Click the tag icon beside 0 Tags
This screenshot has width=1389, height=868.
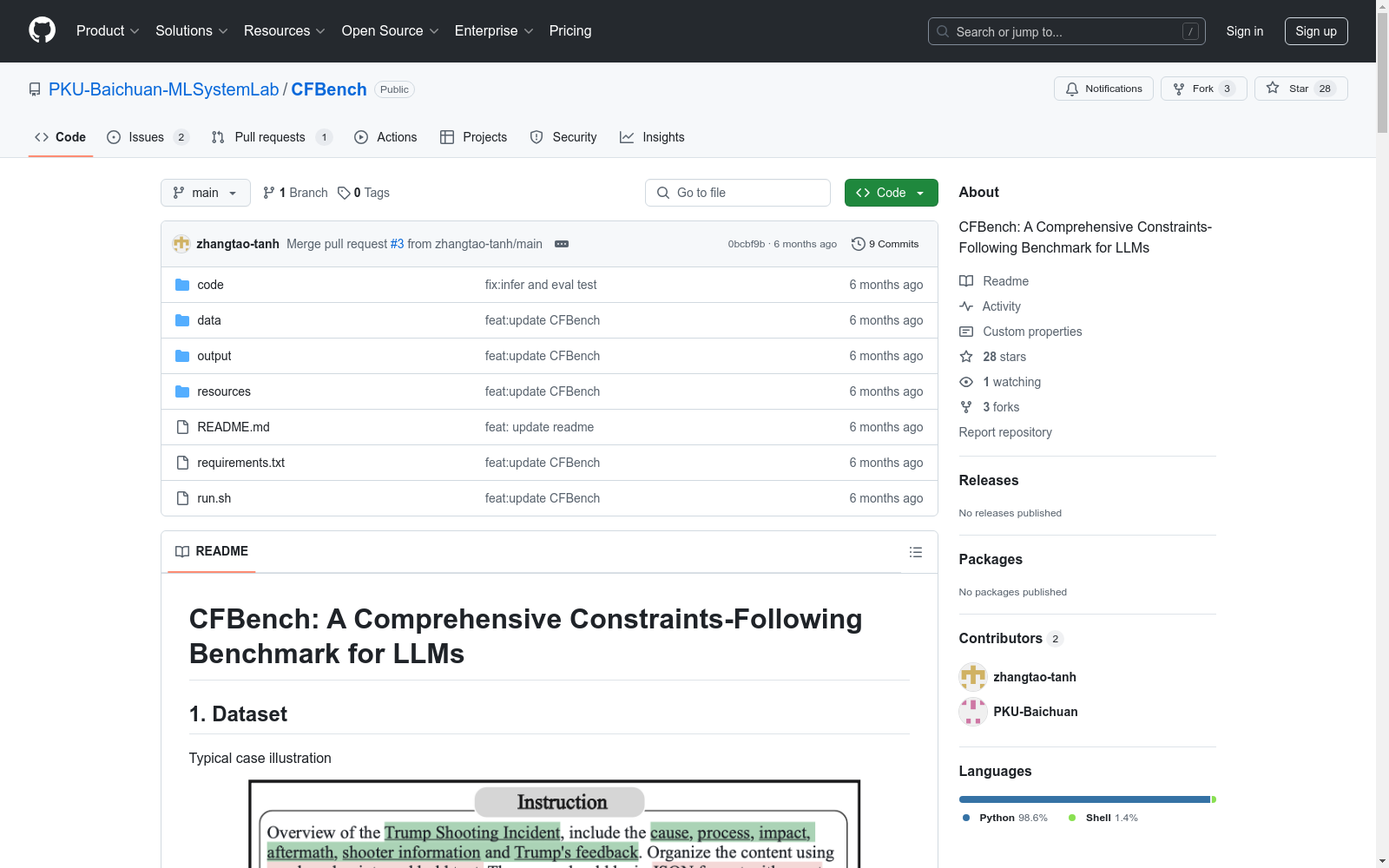pyautogui.click(x=344, y=193)
